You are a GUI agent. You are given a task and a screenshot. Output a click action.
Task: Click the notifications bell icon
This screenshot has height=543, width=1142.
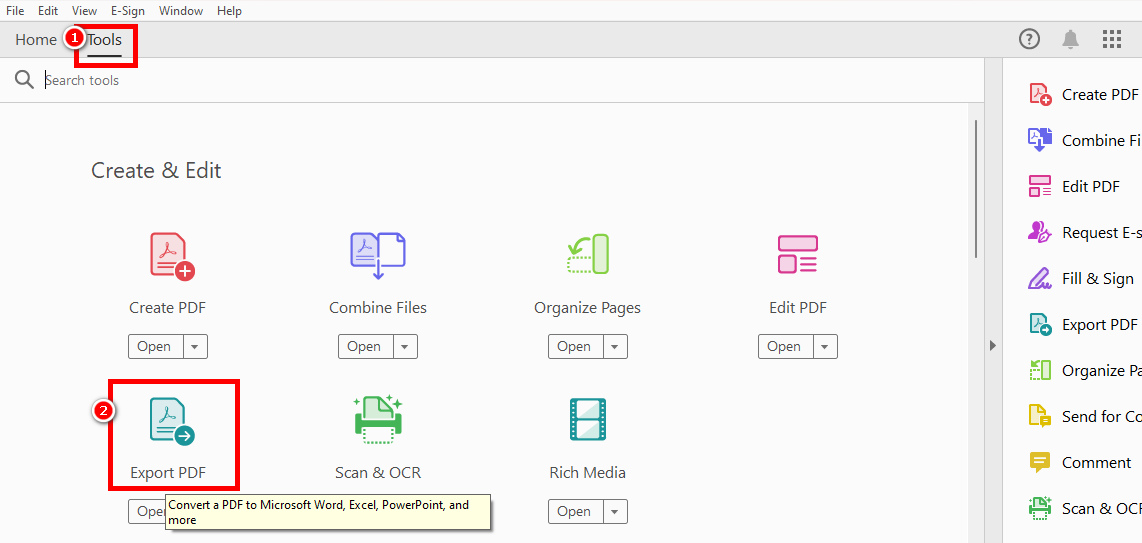1070,40
